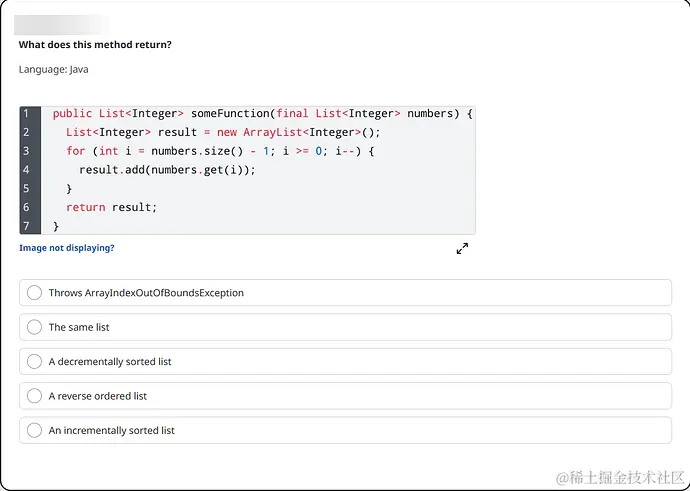Viewport: 690px width, 491px height.
Task: Expand the code image to fullscreen
Action: click(x=462, y=249)
